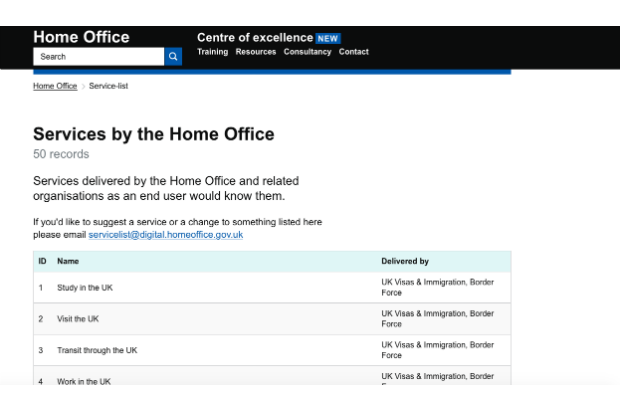Open the Training menu item
Image resolution: width=620 pixels, height=410 pixels.
click(x=213, y=52)
